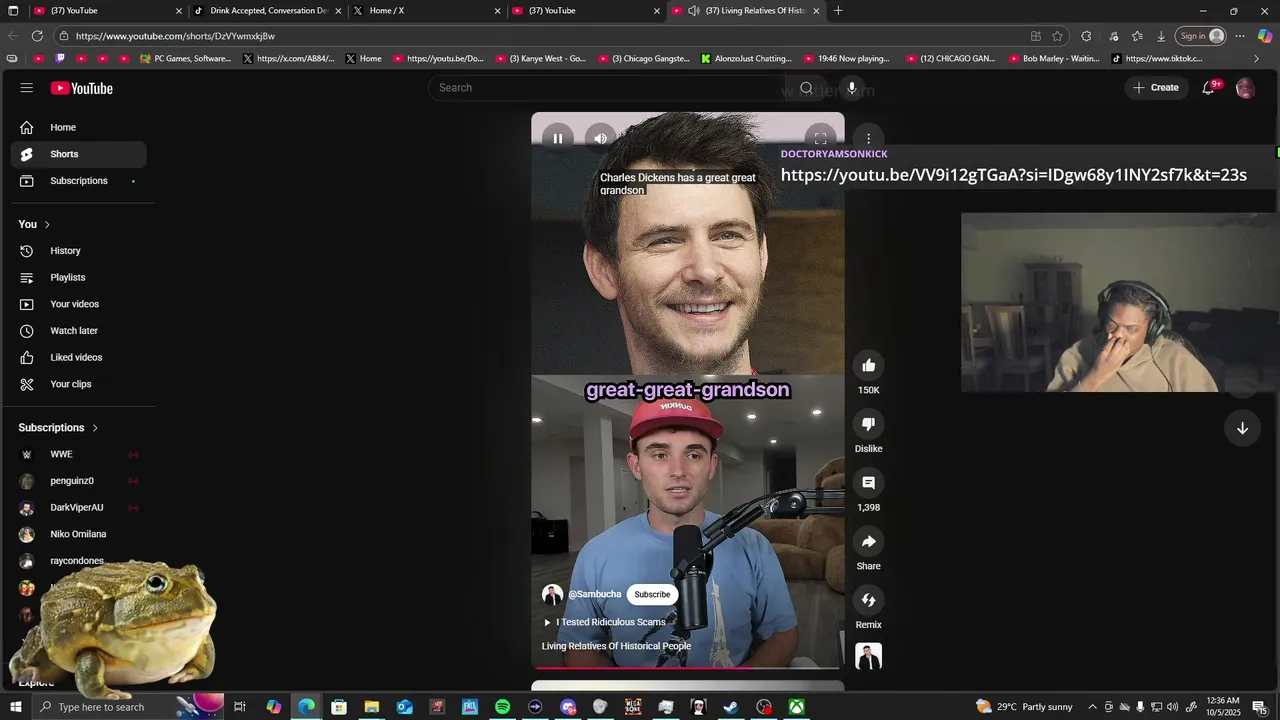
Task: Go to Home in YouTube sidebar
Action: click(78, 128)
